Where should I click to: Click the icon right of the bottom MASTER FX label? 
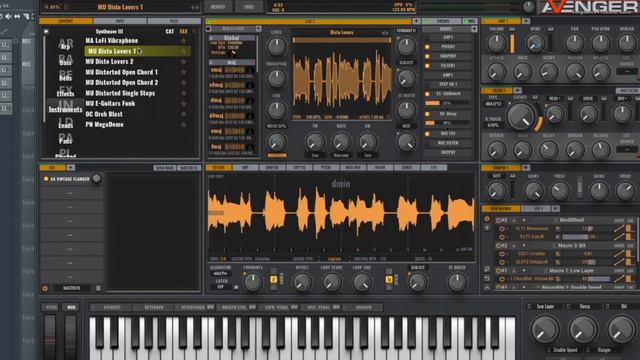tap(98, 288)
